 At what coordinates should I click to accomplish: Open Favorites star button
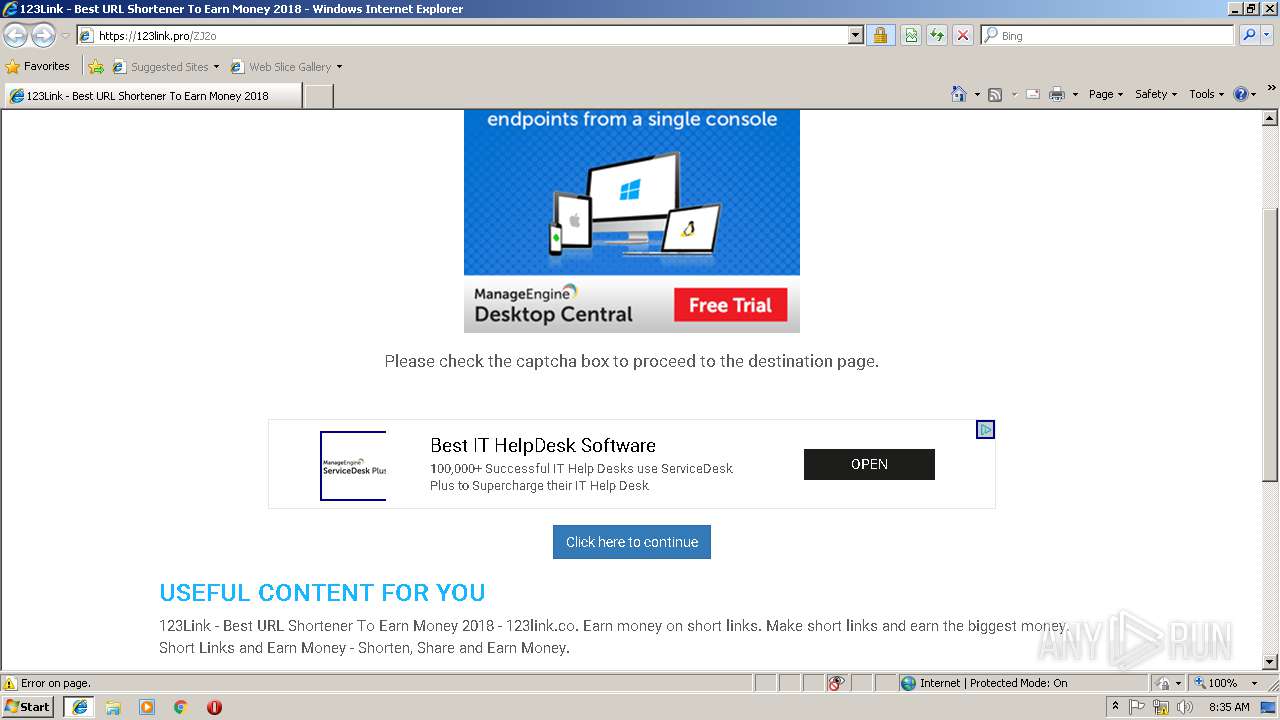(38, 66)
